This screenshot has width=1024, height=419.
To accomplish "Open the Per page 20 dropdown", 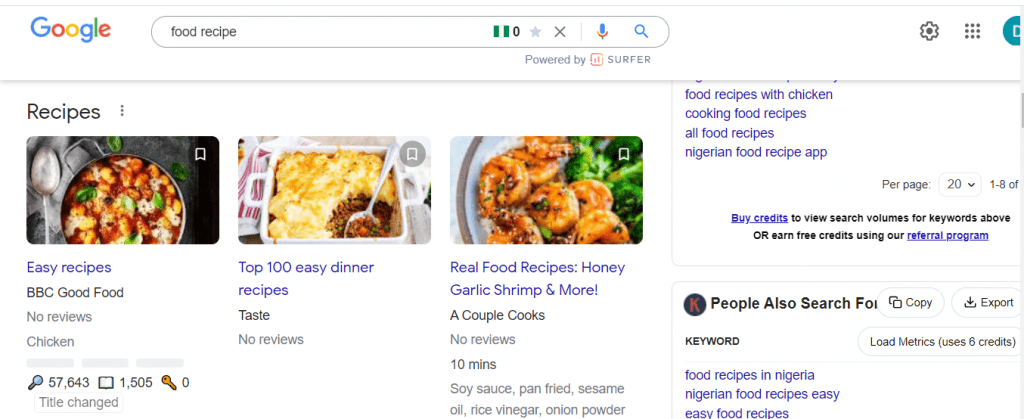I will click(960, 185).
